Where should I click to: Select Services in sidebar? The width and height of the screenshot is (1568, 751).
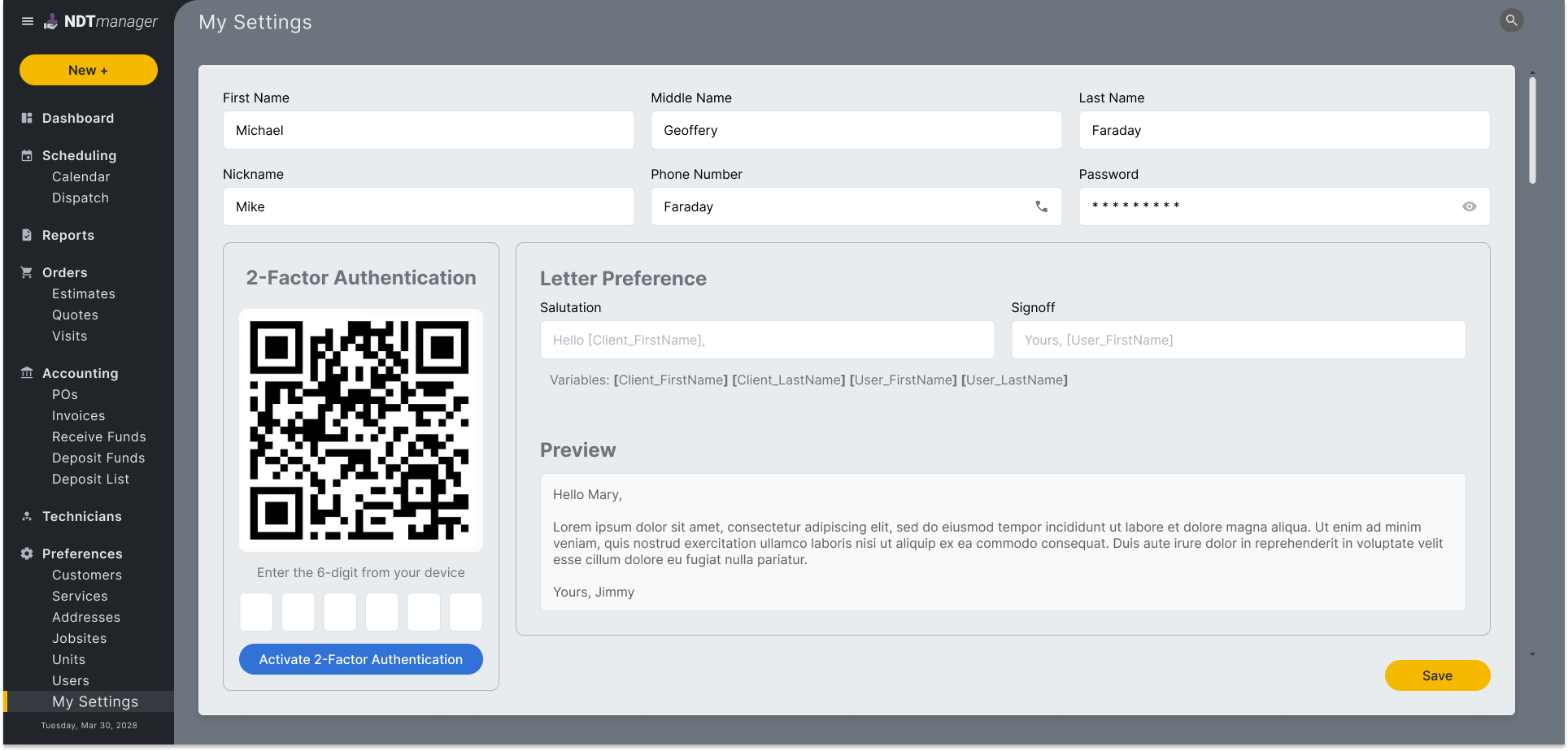pos(80,596)
